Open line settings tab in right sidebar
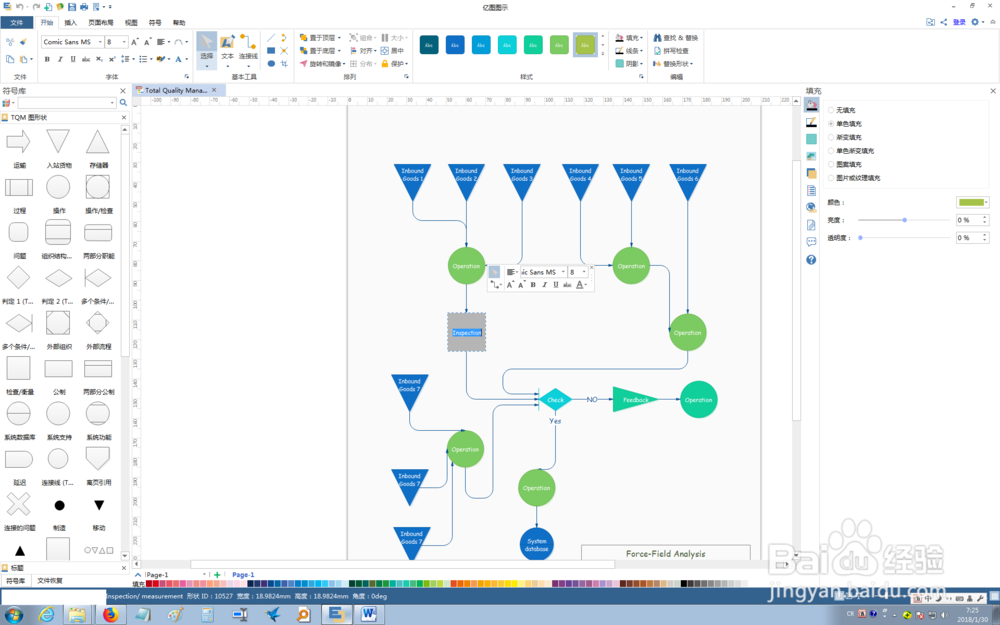1000x625 pixels. click(x=811, y=122)
